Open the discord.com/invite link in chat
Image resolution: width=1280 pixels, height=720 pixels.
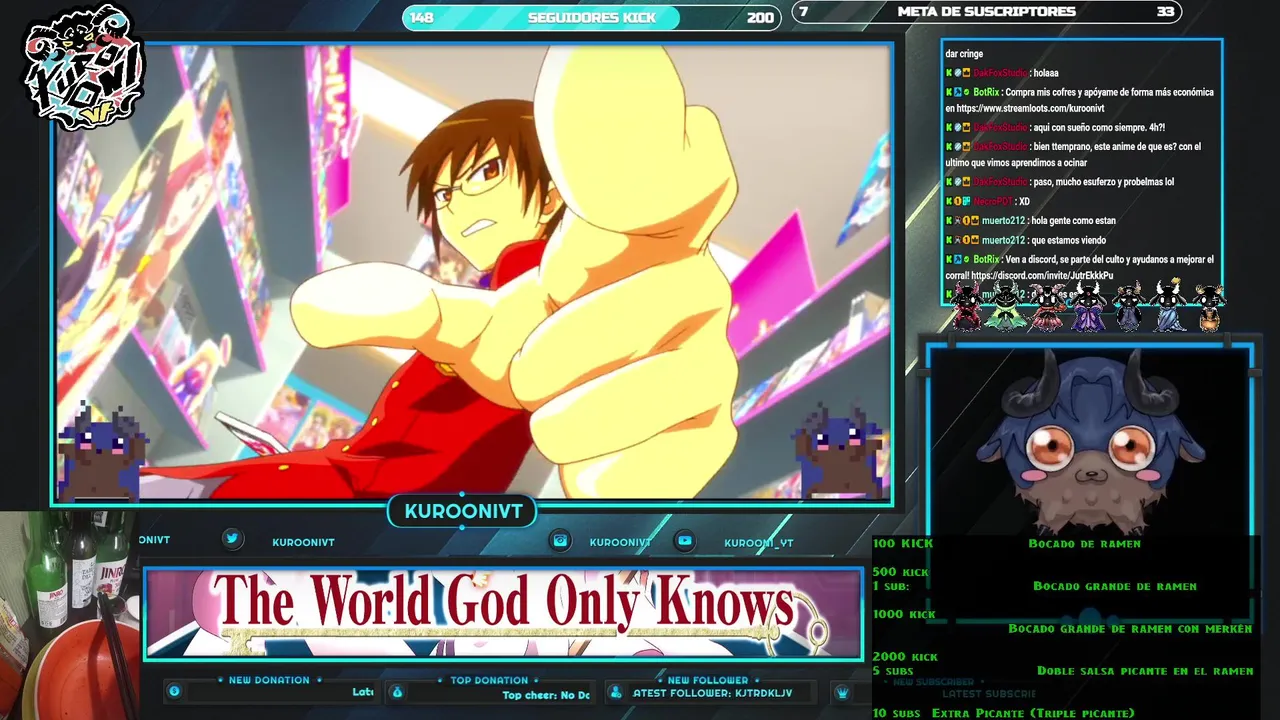[1041, 275]
